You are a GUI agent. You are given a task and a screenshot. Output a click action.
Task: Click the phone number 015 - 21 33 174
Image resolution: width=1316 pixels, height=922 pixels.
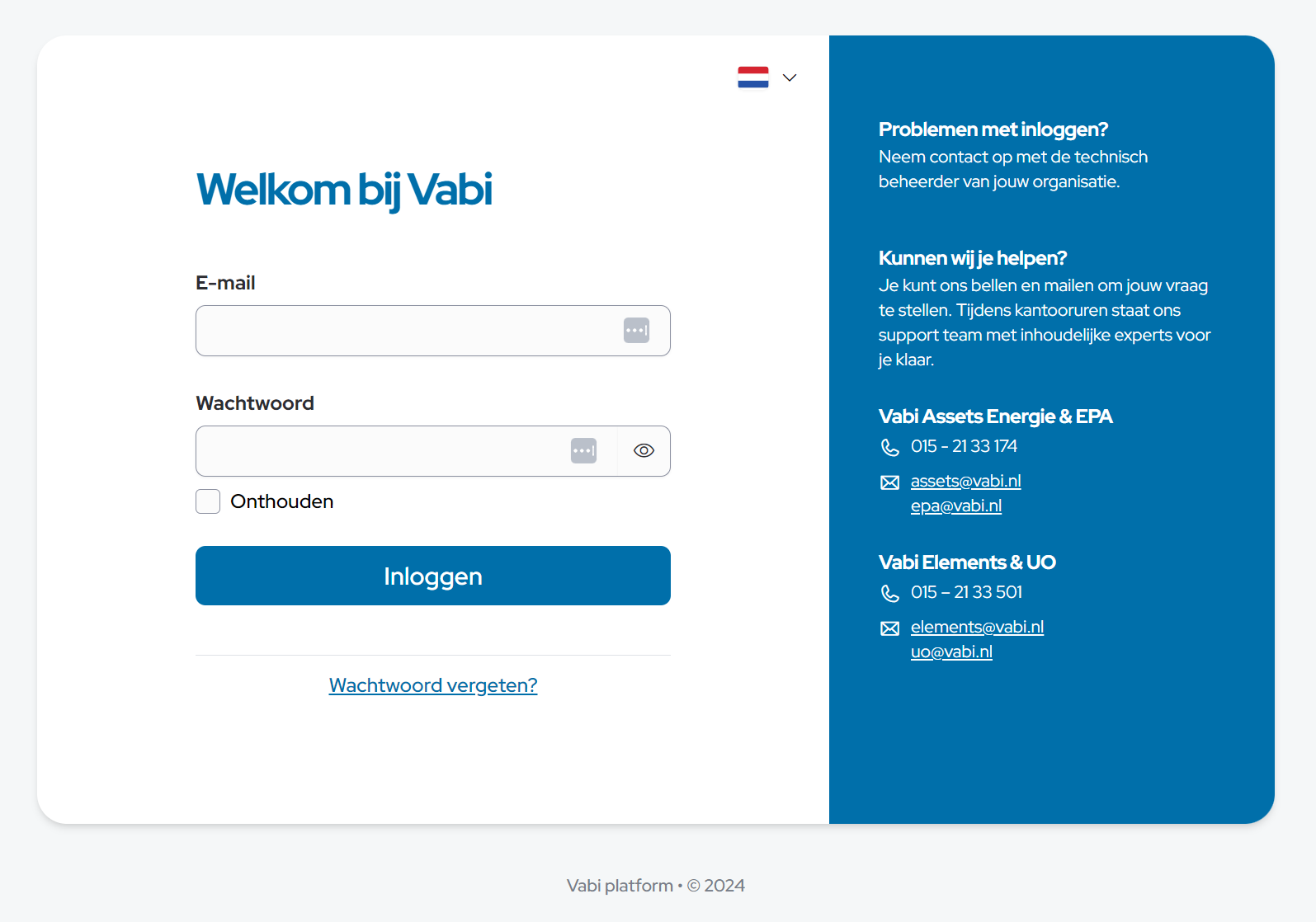point(964,446)
